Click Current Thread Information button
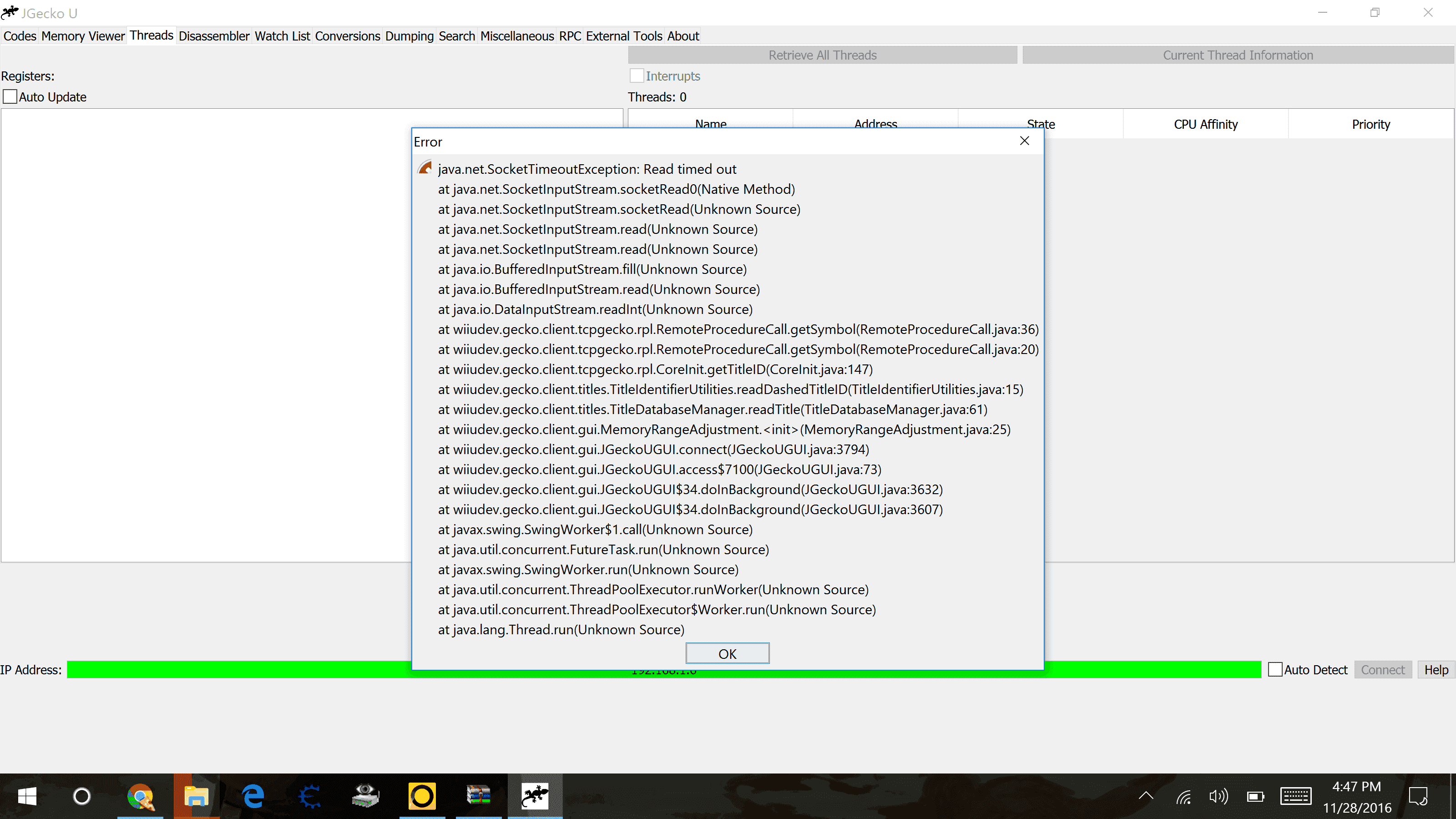 [1238, 56]
